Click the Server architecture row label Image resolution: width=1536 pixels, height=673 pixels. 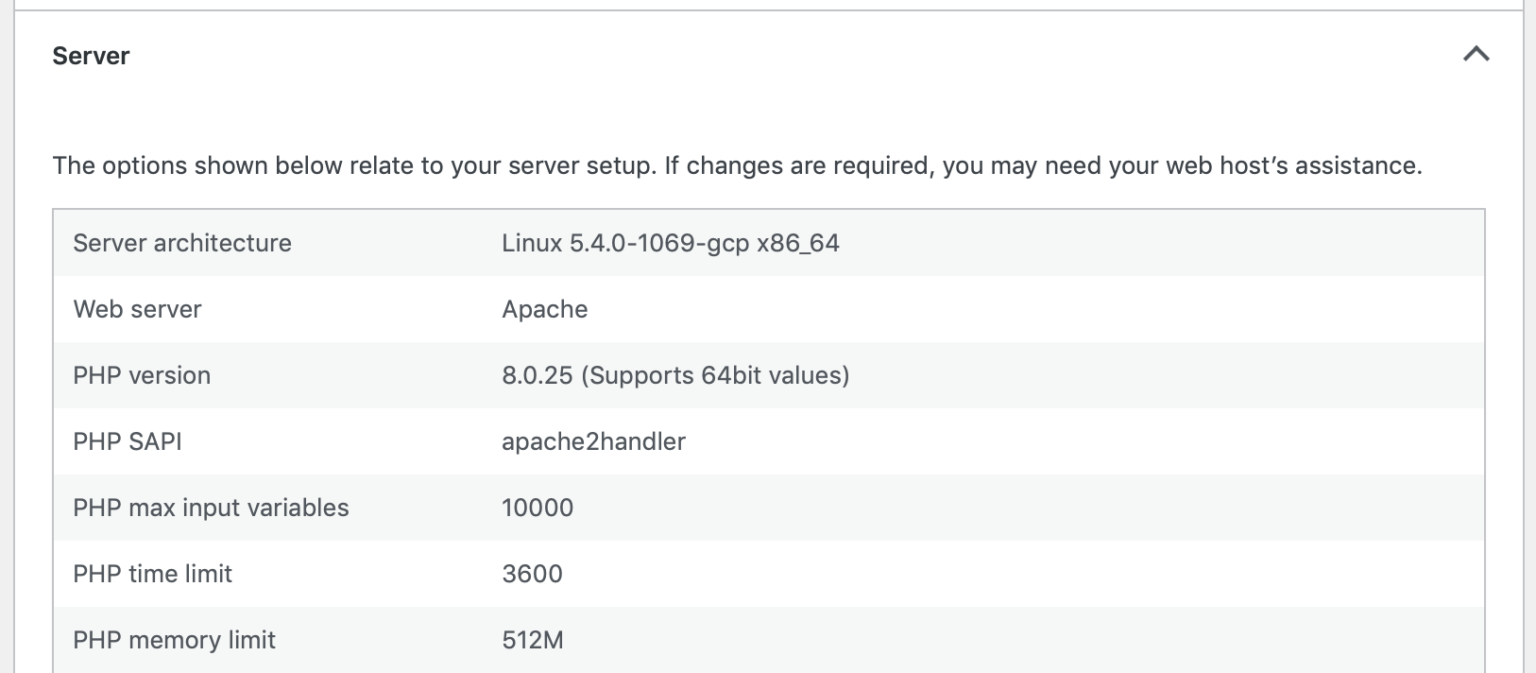182,243
